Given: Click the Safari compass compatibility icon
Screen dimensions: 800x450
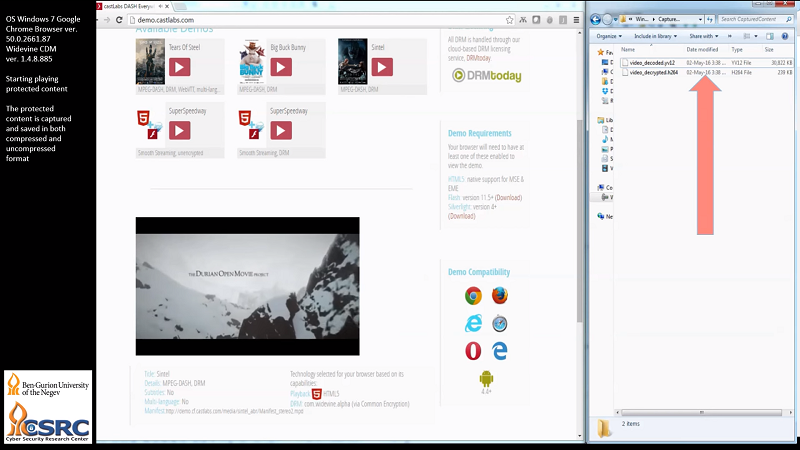Looking at the screenshot, I should pyautogui.click(x=499, y=323).
